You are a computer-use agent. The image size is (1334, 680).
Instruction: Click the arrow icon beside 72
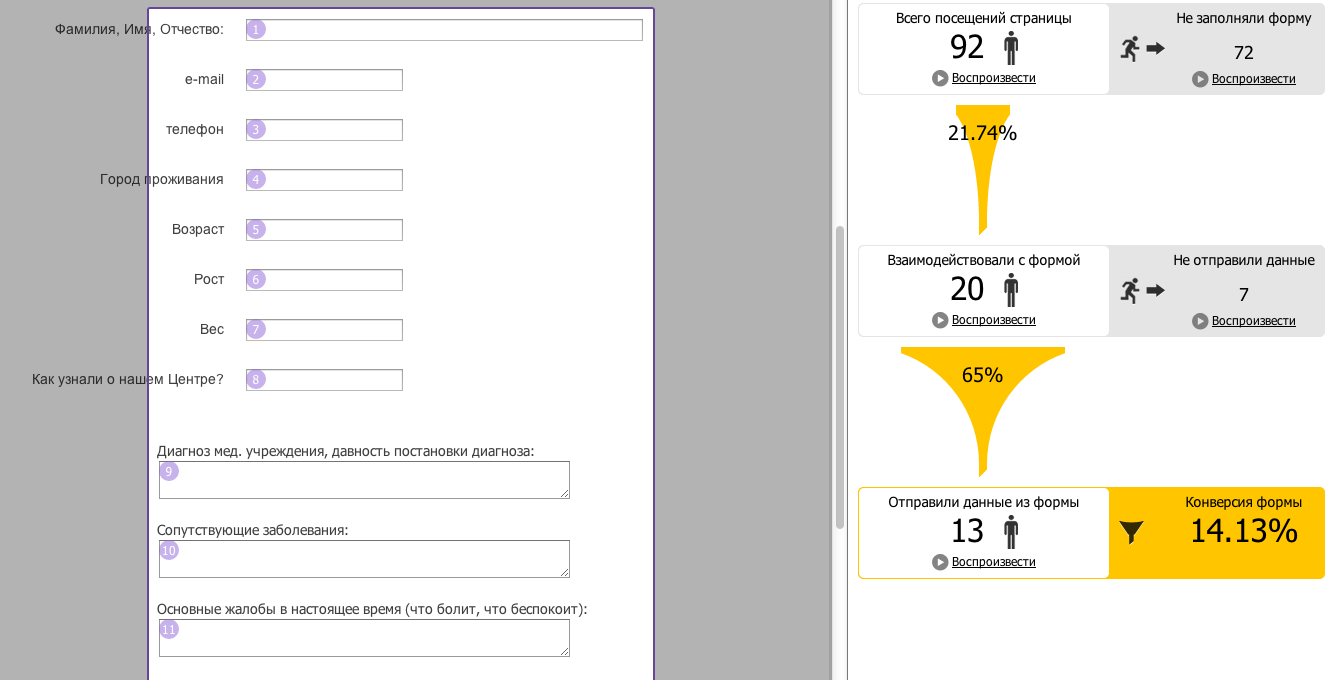pyautogui.click(x=1156, y=48)
